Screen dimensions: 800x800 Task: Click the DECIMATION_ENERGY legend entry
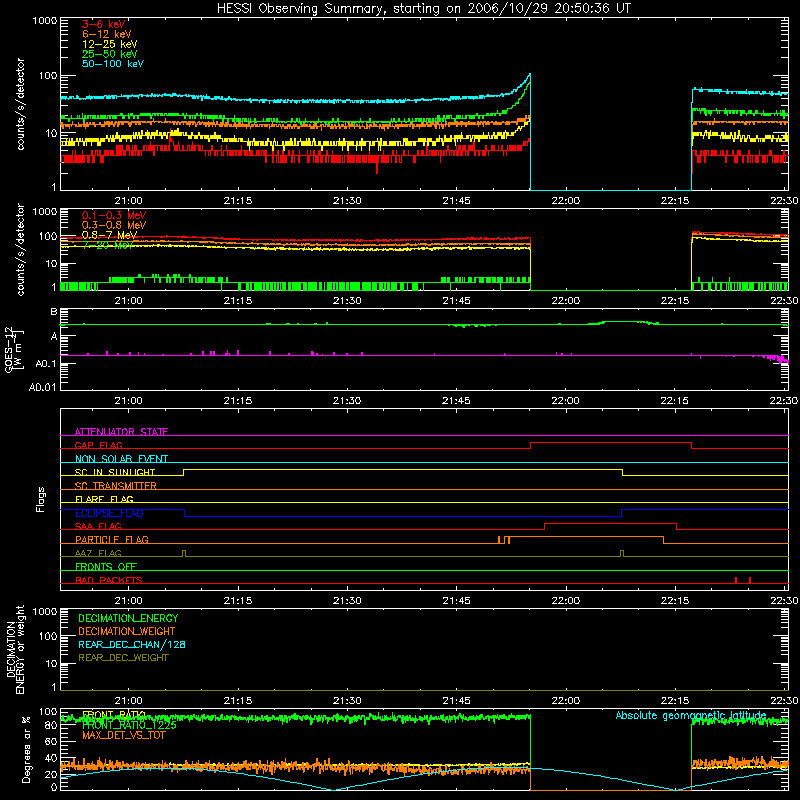128,618
